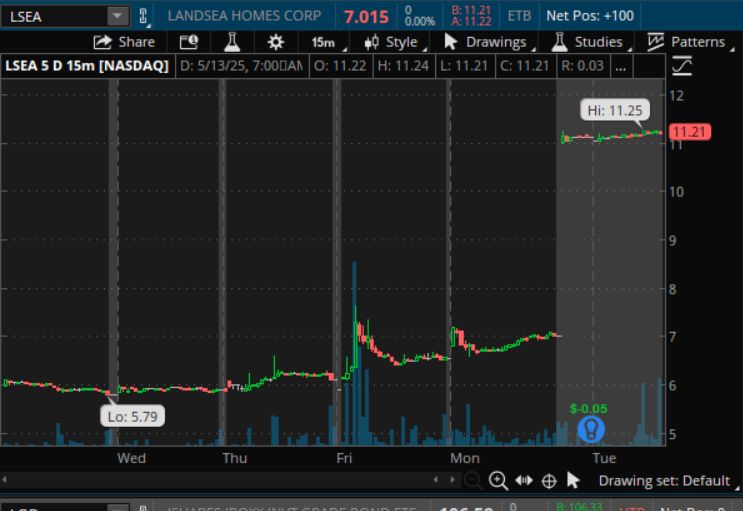This screenshot has height=511, width=743.
Task: Click the price axis scale icon
Action: [682, 66]
